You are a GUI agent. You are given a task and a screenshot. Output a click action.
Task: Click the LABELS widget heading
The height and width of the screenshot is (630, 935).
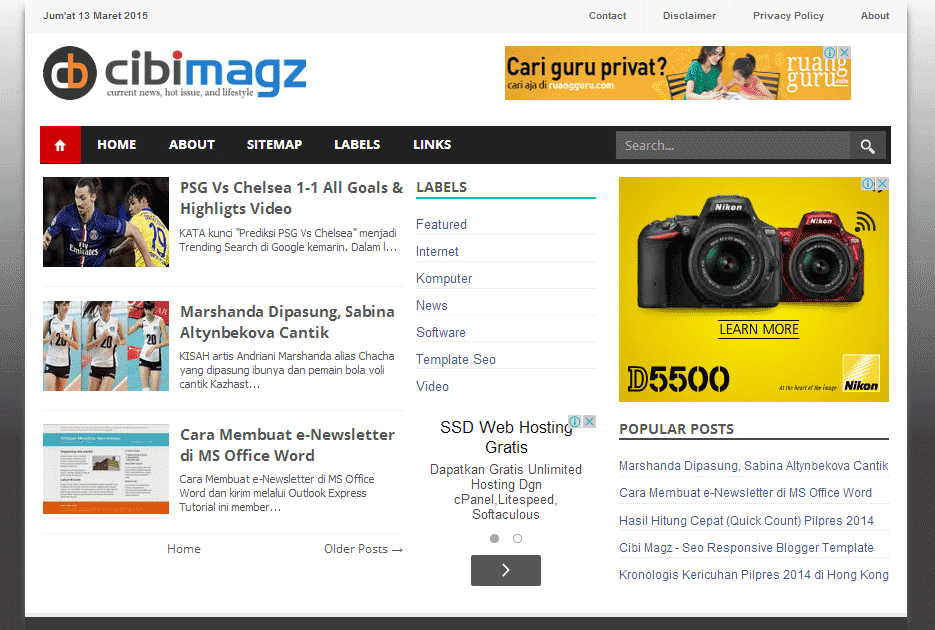pyautogui.click(x=441, y=187)
